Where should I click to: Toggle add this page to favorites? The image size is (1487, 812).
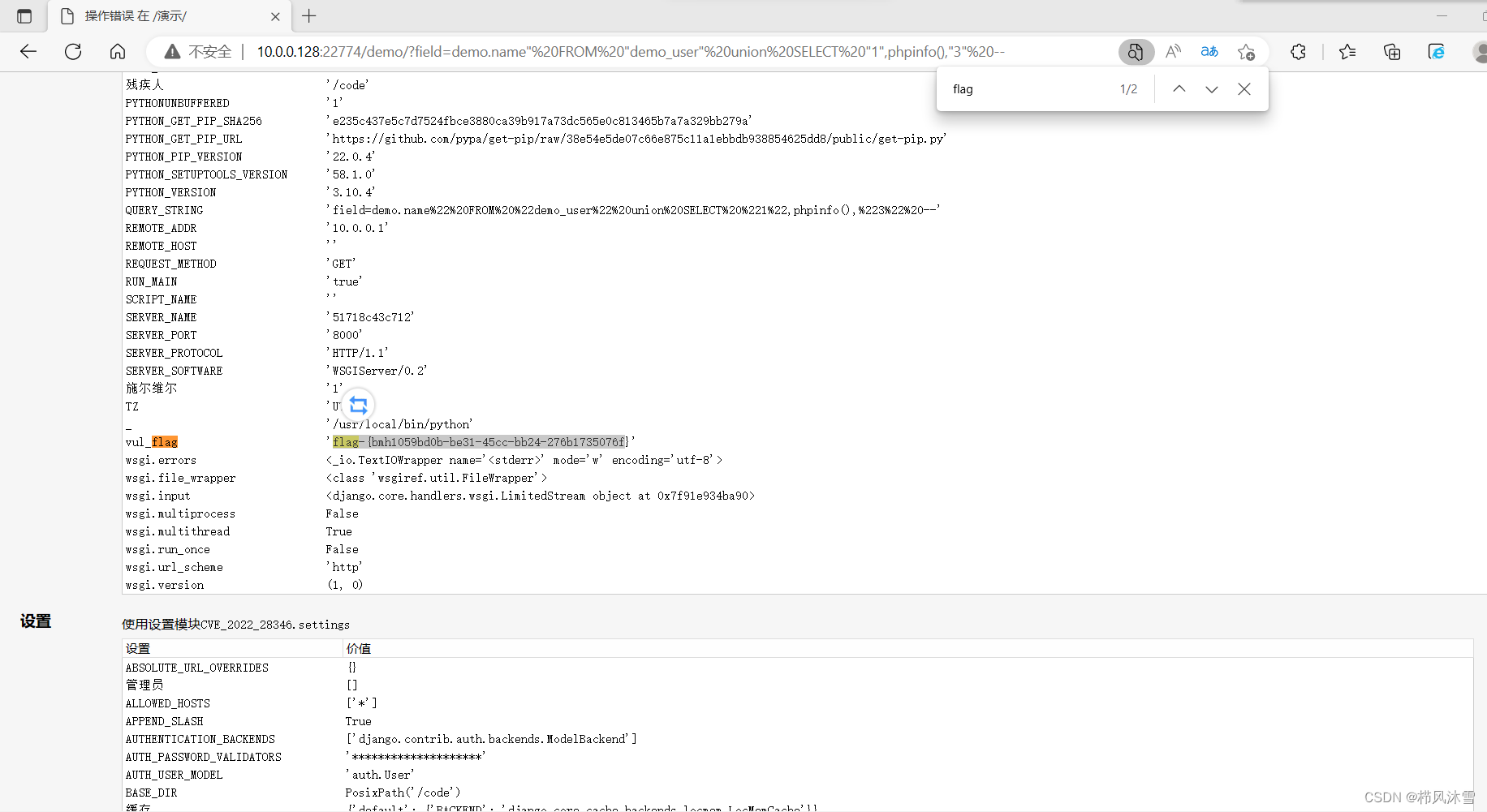click(1247, 51)
